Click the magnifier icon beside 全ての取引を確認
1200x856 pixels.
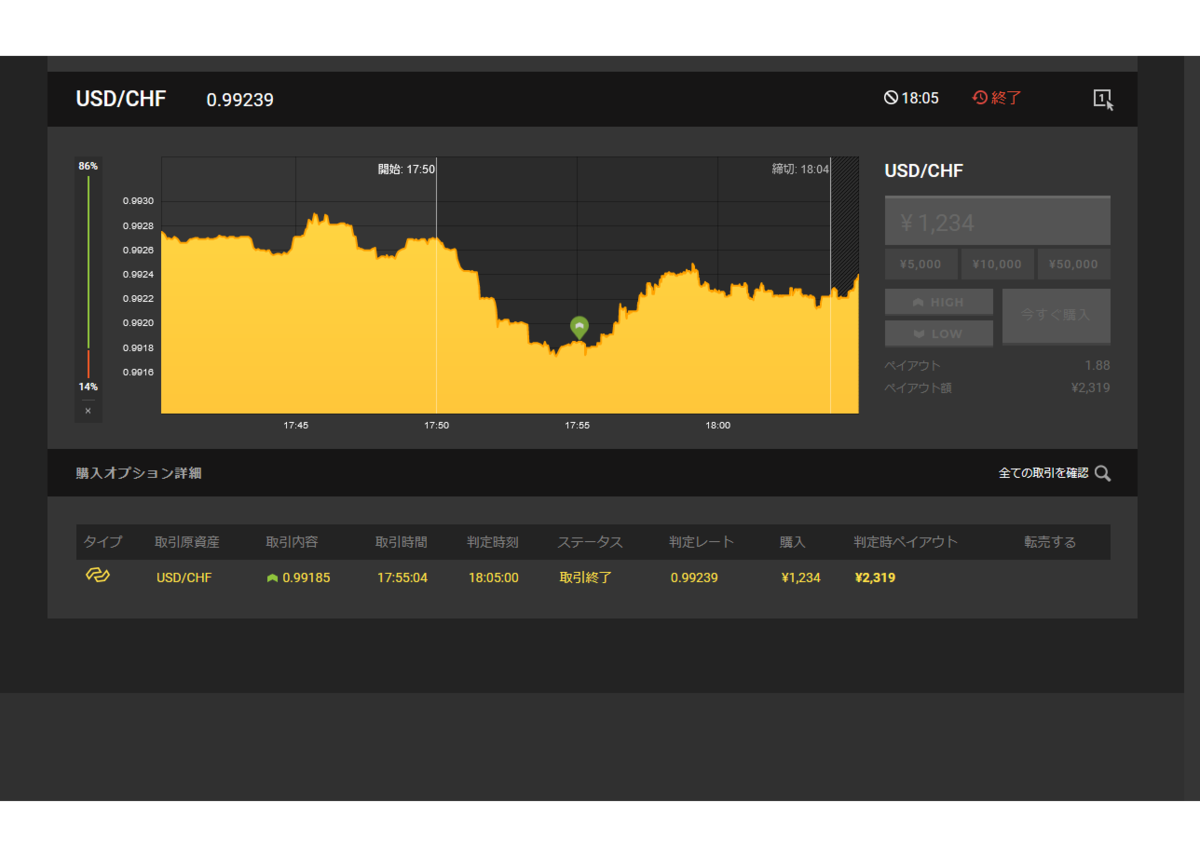[x=1102, y=473]
